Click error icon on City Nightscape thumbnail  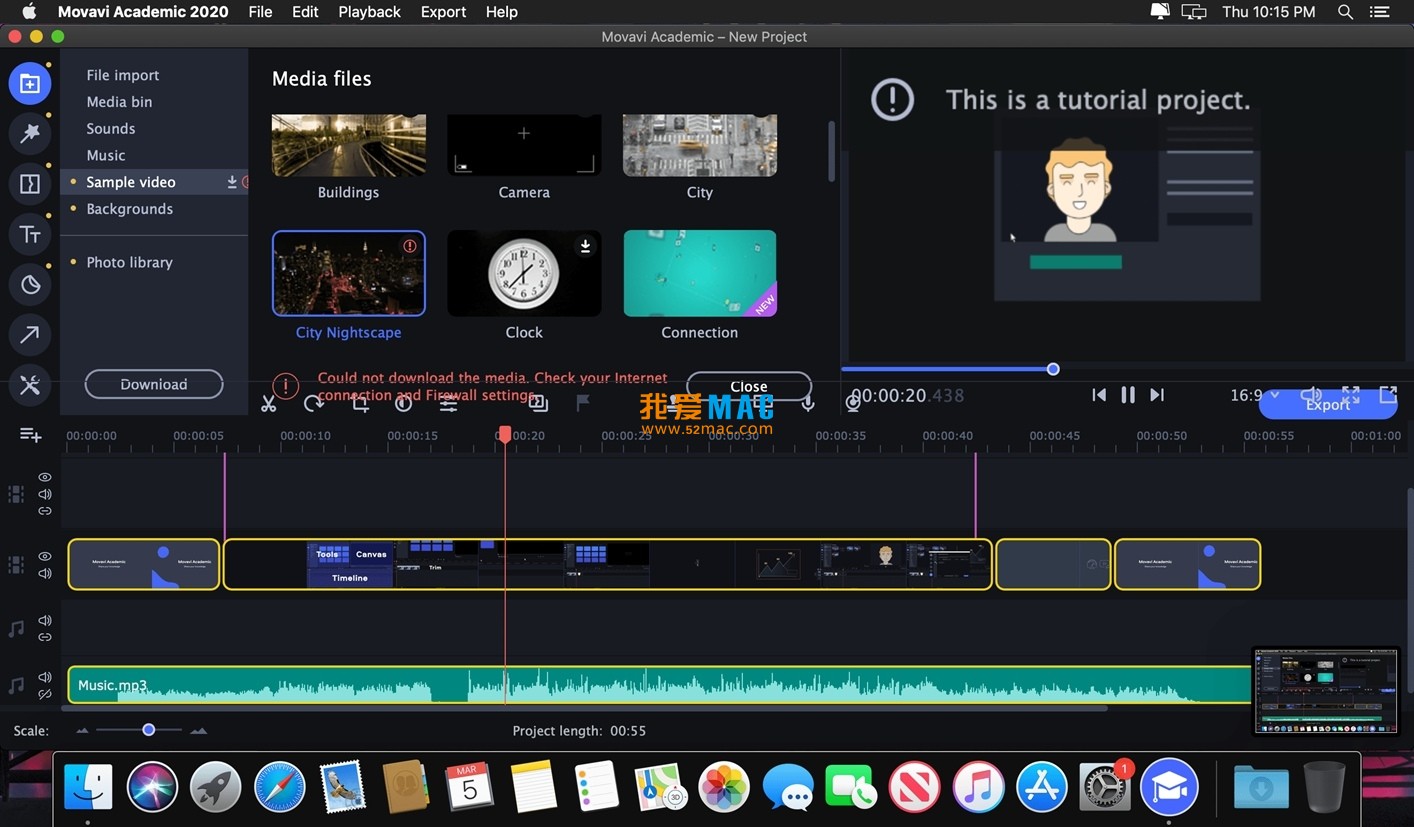410,246
